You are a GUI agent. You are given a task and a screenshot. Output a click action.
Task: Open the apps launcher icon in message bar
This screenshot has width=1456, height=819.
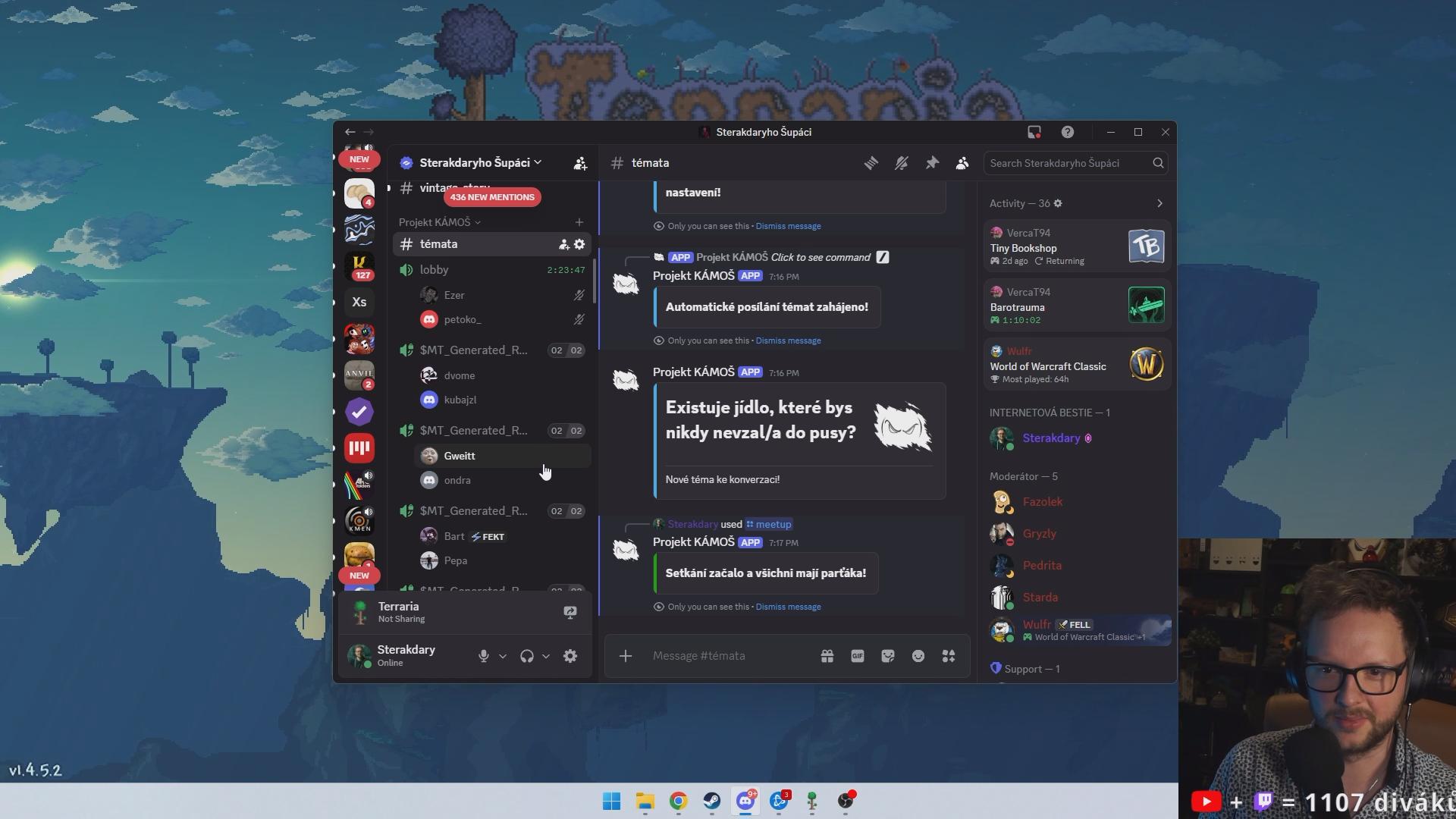click(949, 656)
